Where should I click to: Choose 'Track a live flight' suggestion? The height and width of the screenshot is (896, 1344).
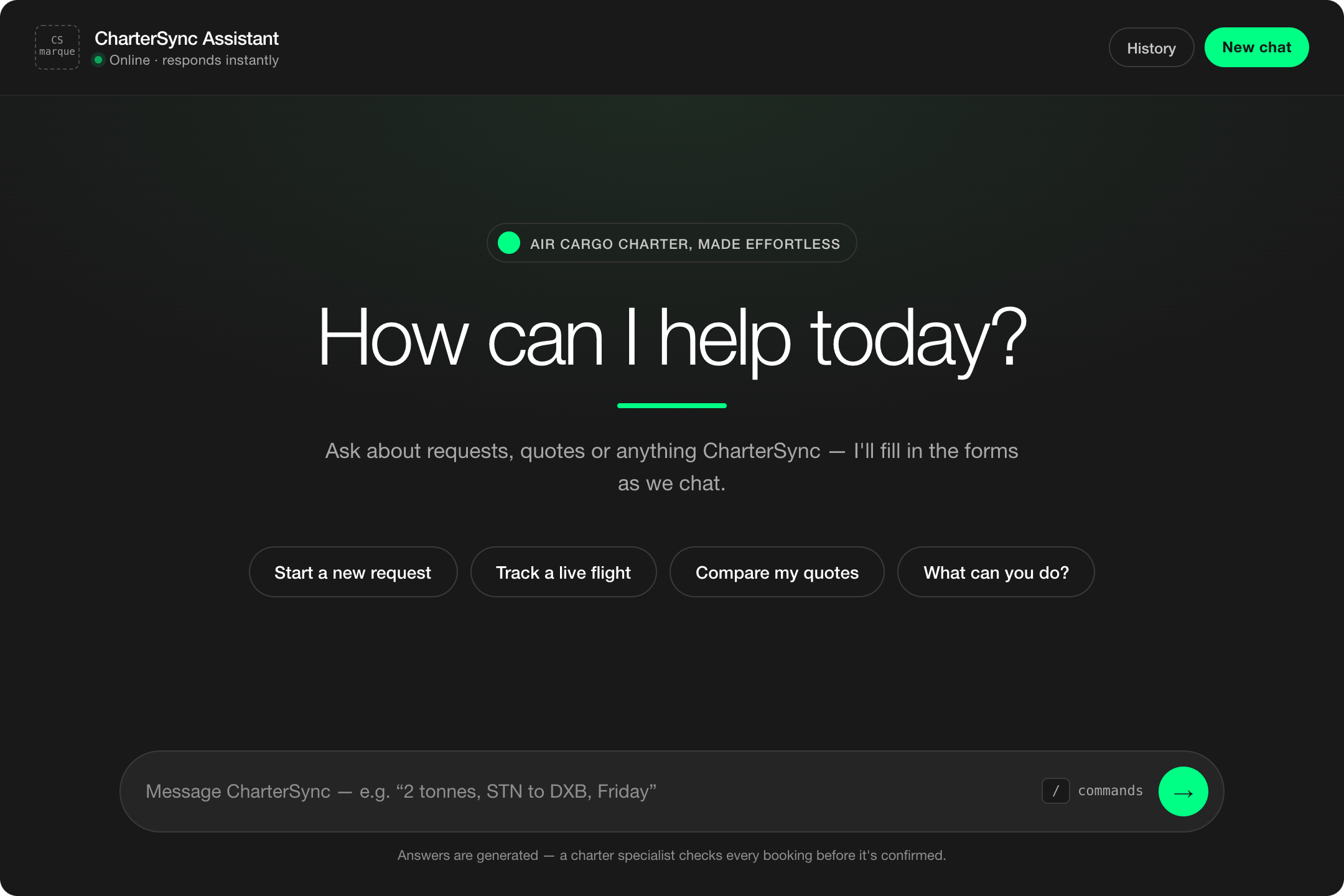point(563,572)
